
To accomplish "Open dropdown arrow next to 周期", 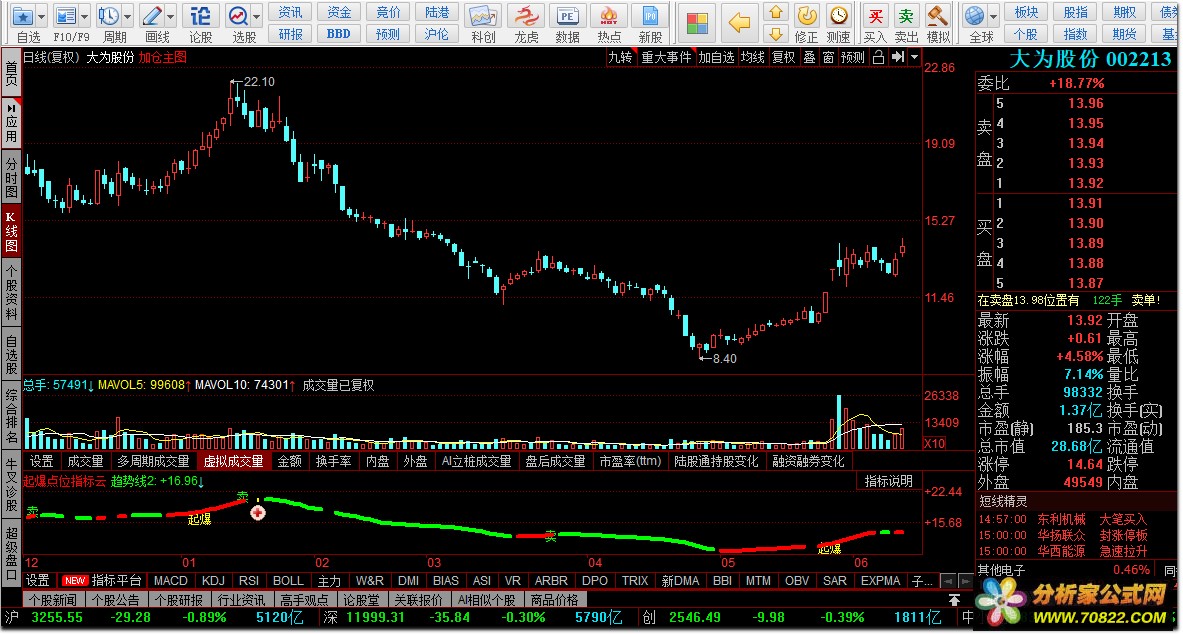I will click(x=128, y=15).
